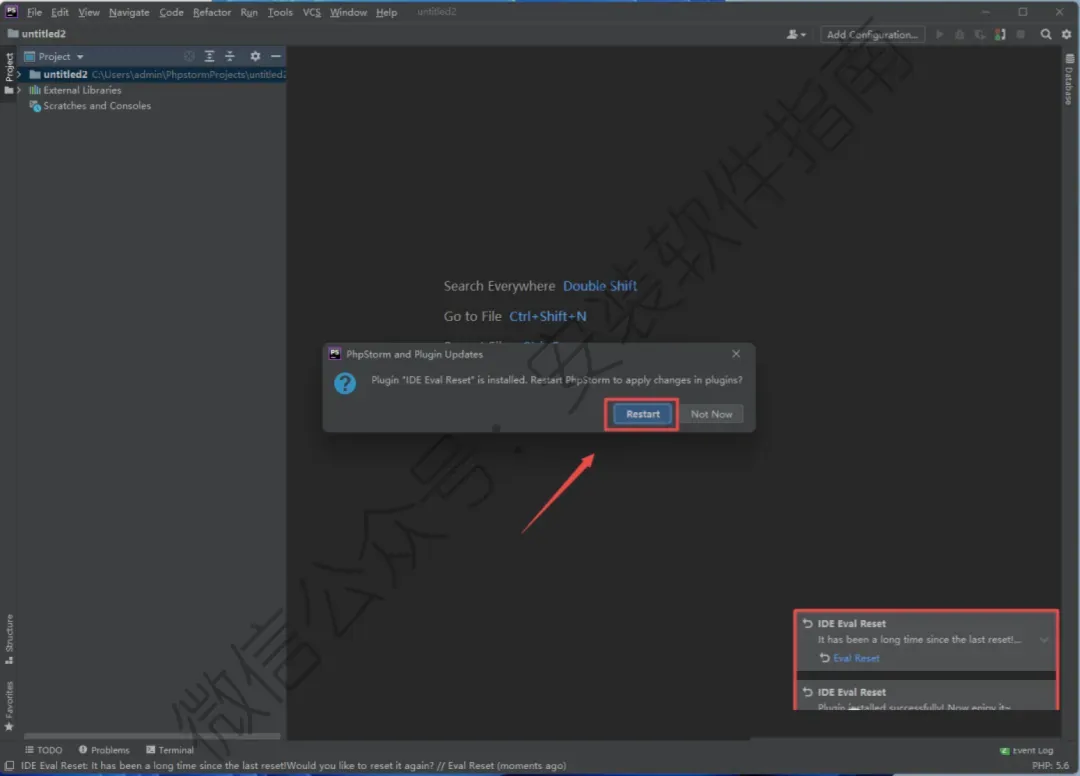The image size is (1080, 776).
Task: Open the Terminal tool window
Action: (x=170, y=750)
